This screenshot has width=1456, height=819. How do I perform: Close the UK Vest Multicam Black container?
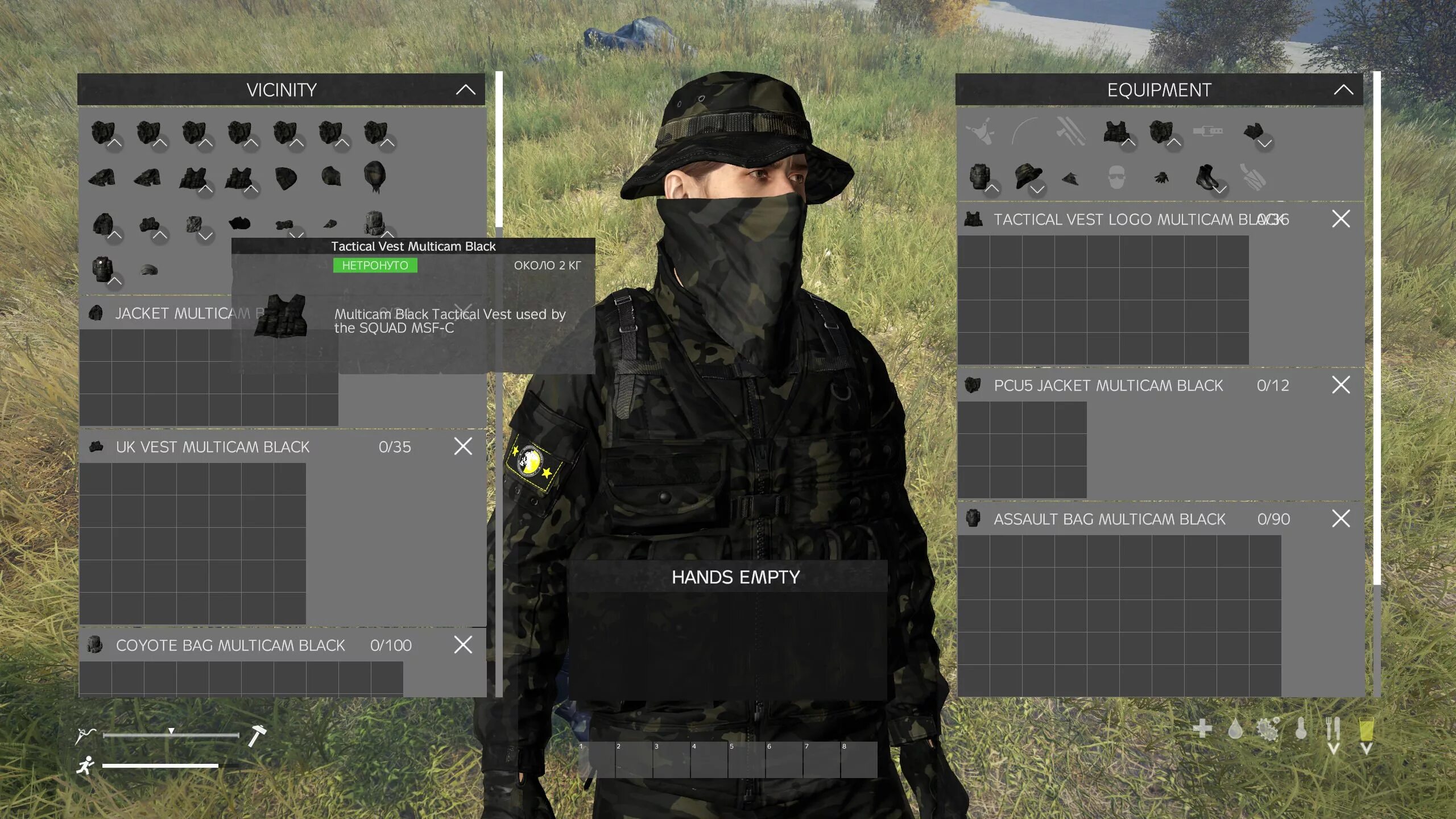[x=463, y=446]
